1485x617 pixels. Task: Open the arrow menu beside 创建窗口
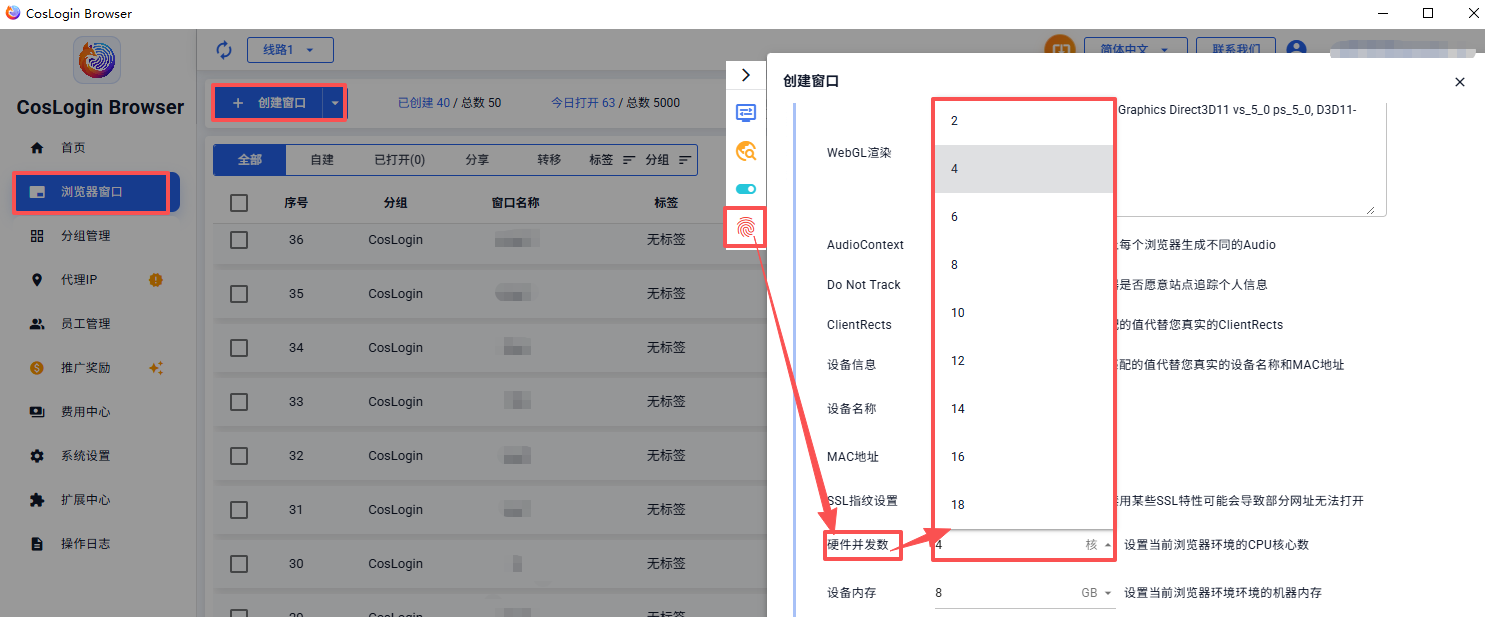(334, 102)
